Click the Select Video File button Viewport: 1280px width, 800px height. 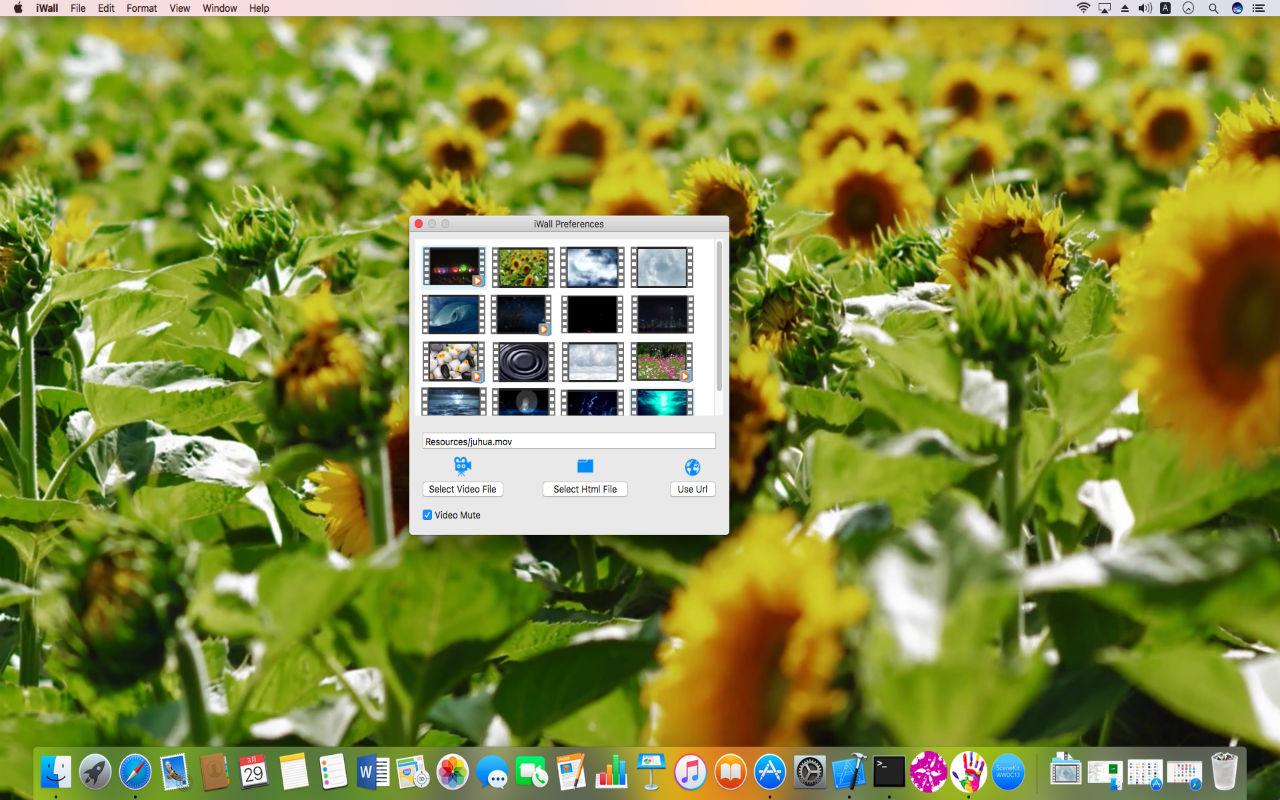click(462, 489)
